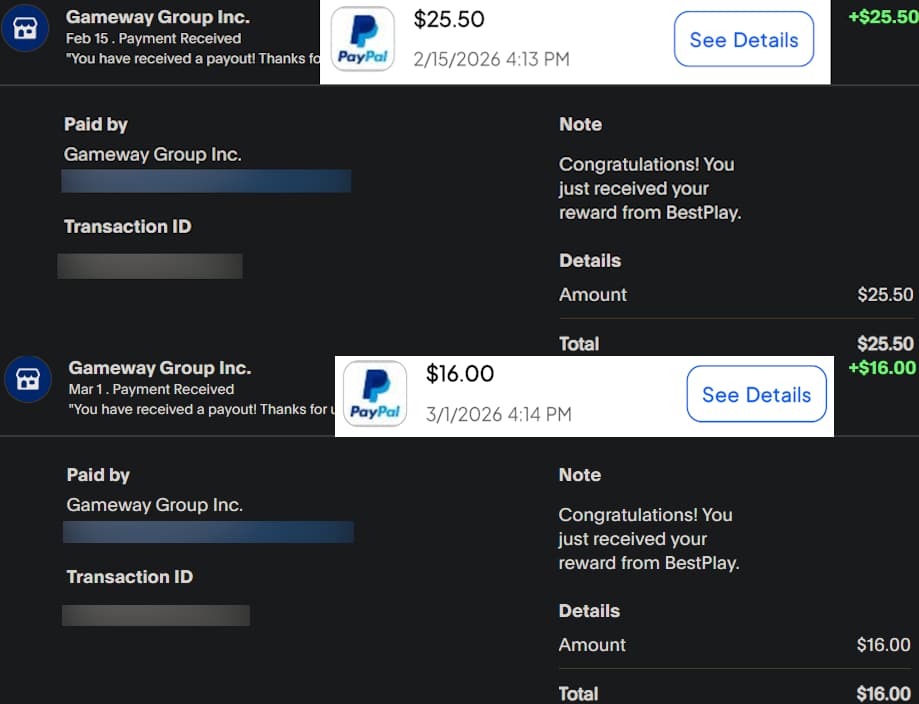
Task: Click the green +$25.50 amount
Action: coord(882,17)
